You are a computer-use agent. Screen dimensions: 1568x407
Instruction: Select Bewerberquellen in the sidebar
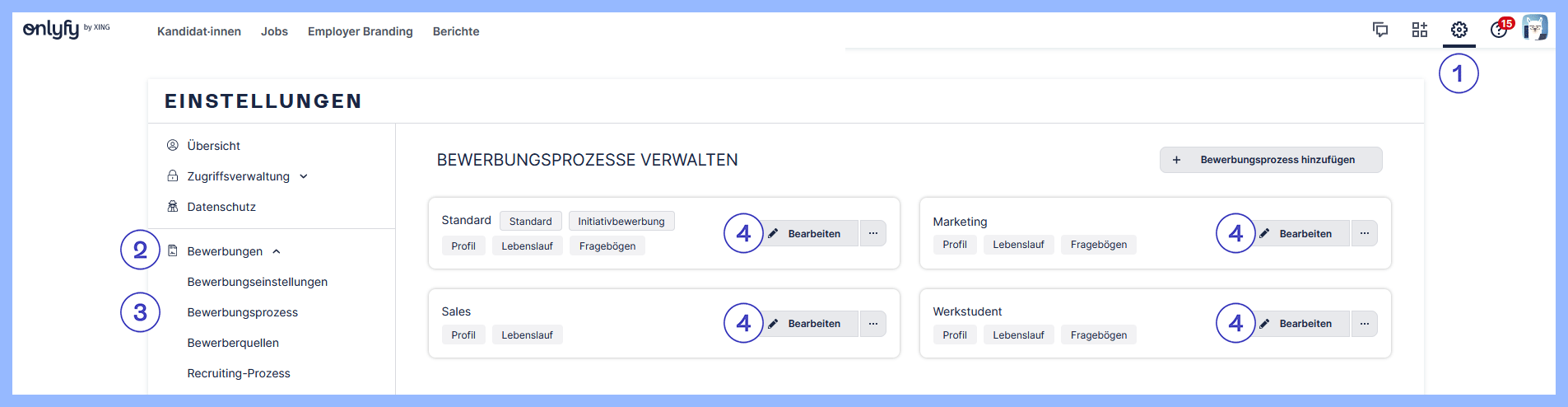233,343
